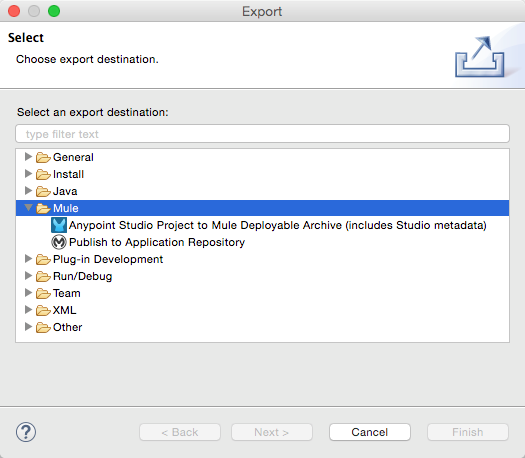Select the XML label
525x458 pixels.
click(65, 310)
